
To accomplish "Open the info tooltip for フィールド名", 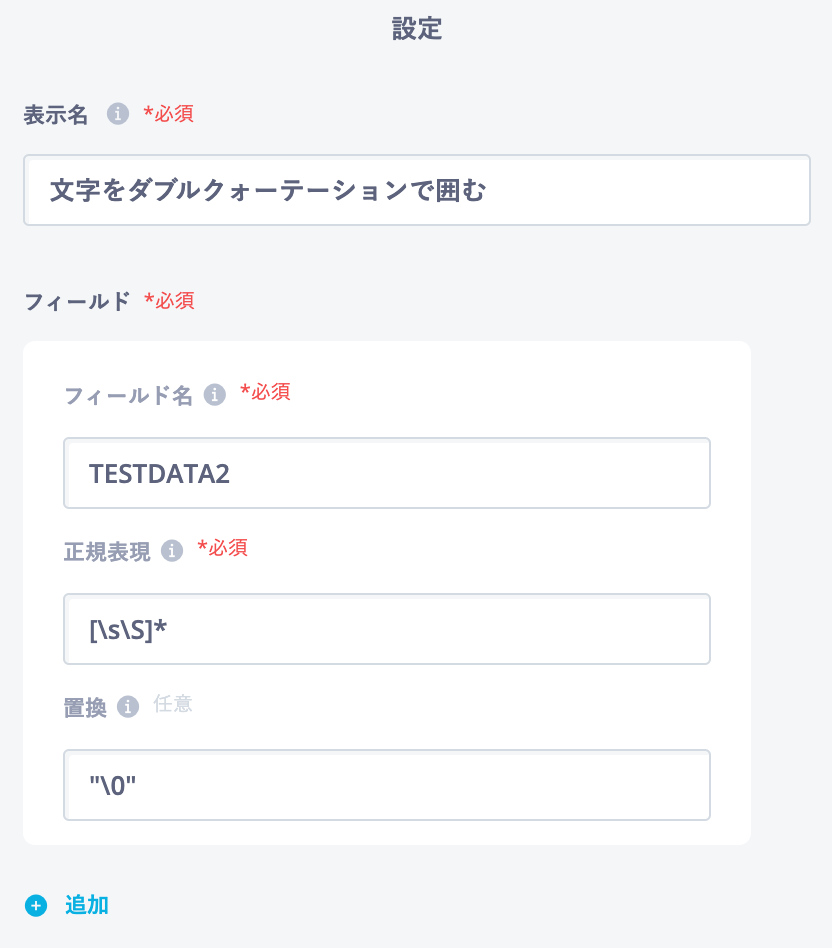I will [x=215, y=395].
